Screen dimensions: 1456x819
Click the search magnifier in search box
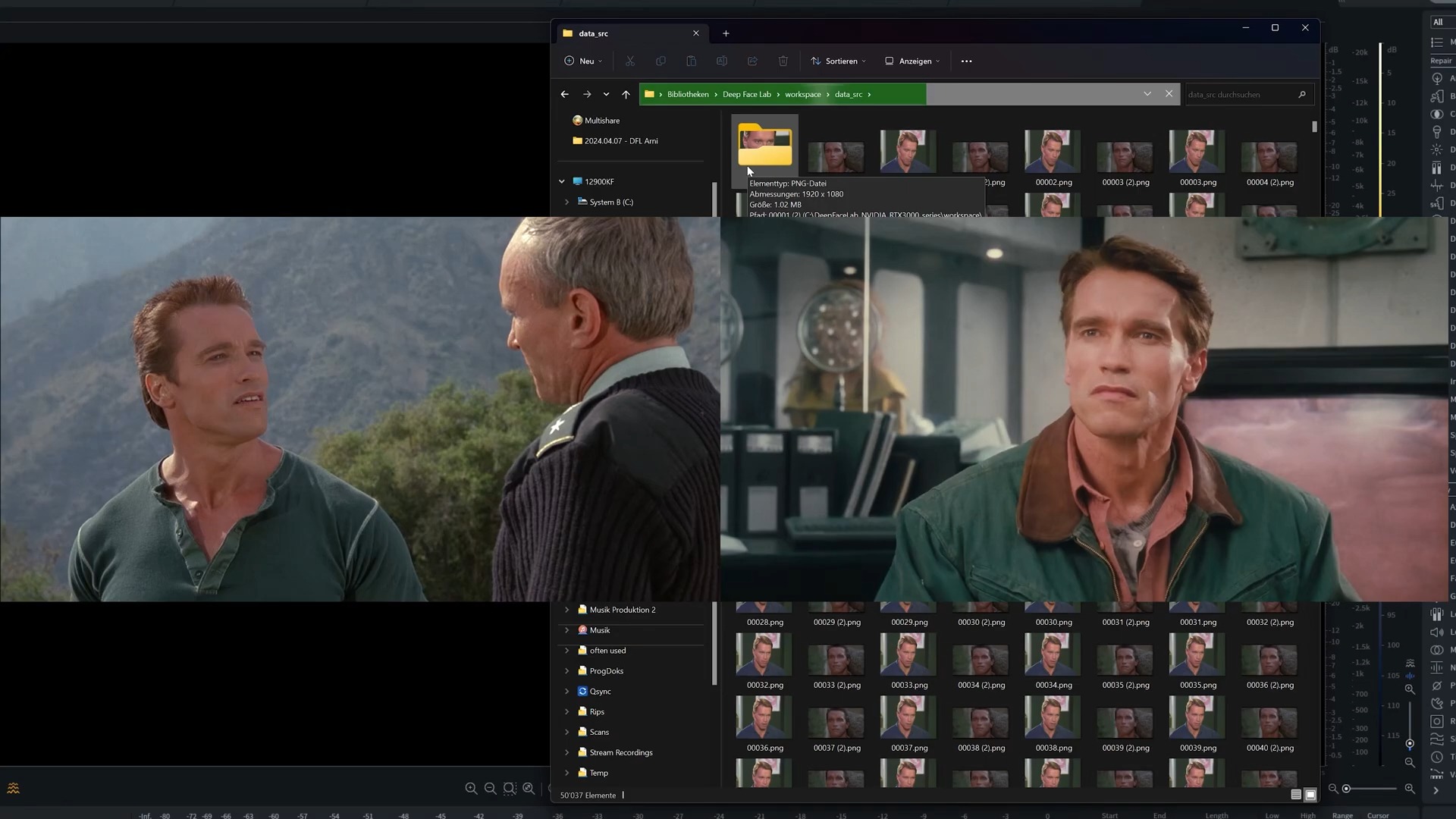pyautogui.click(x=1302, y=95)
